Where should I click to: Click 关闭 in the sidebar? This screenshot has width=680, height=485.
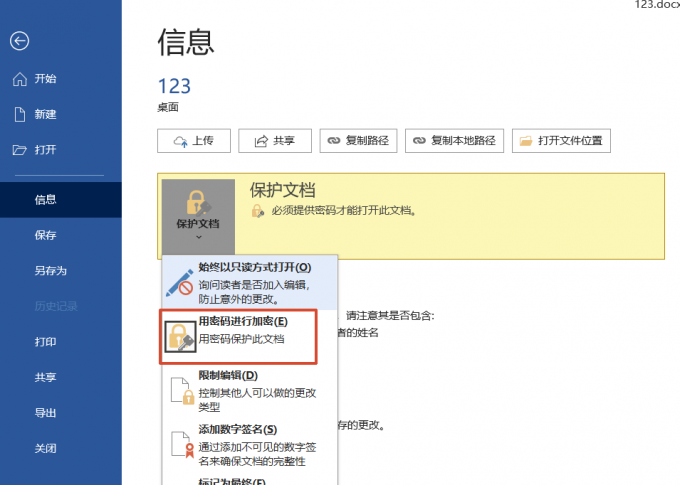[x=61, y=449]
